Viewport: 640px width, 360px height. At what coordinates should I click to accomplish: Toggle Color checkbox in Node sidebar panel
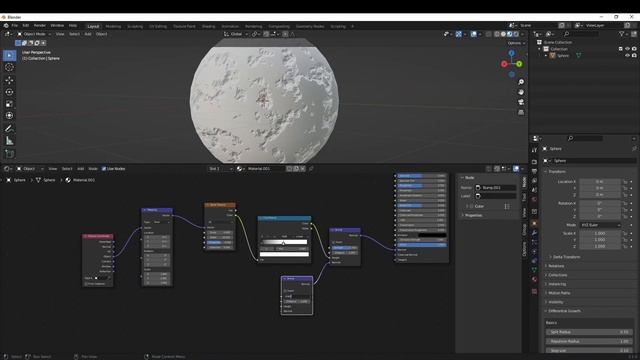[471, 207]
